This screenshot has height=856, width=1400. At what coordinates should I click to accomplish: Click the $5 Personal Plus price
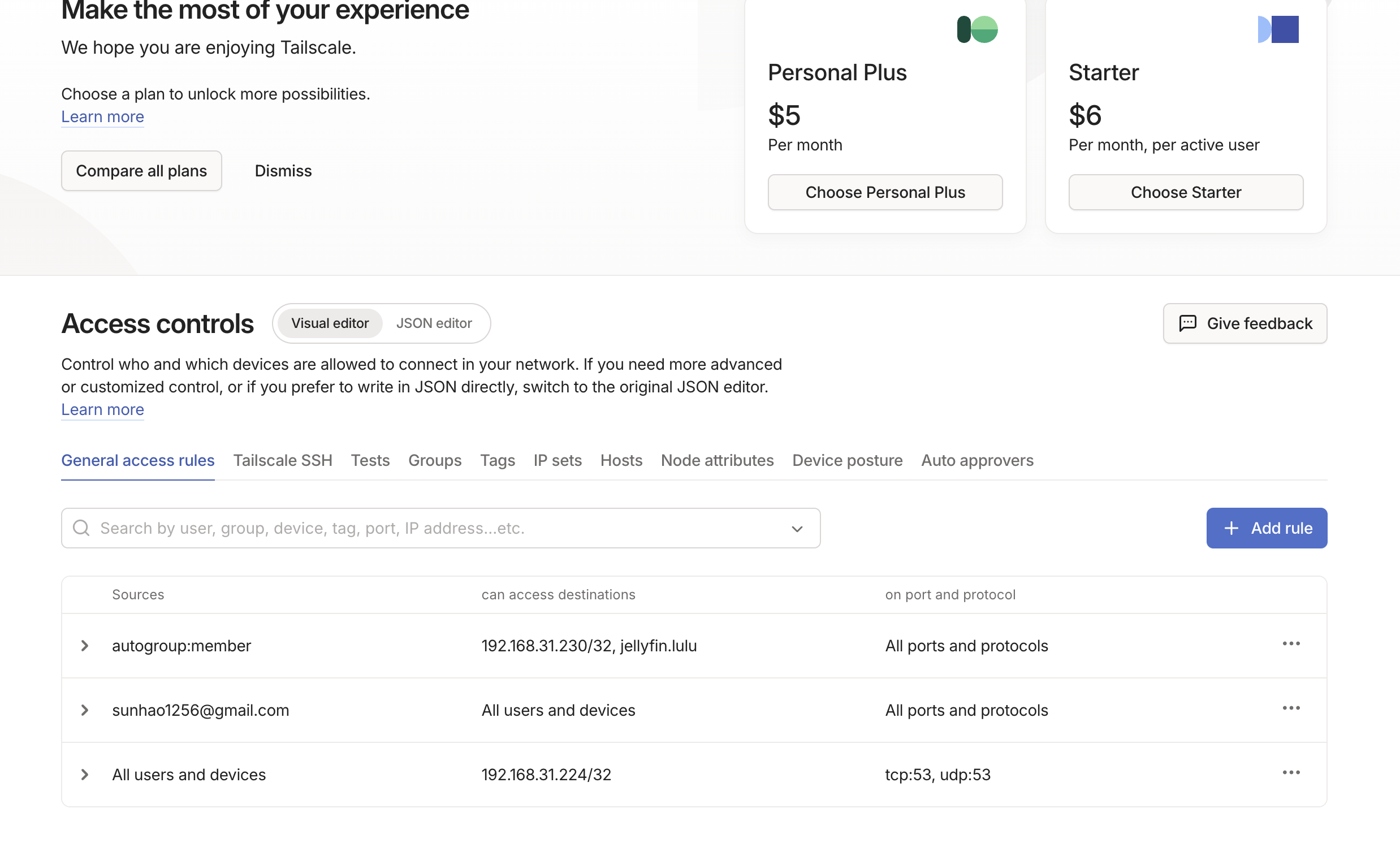click(784, 115)
